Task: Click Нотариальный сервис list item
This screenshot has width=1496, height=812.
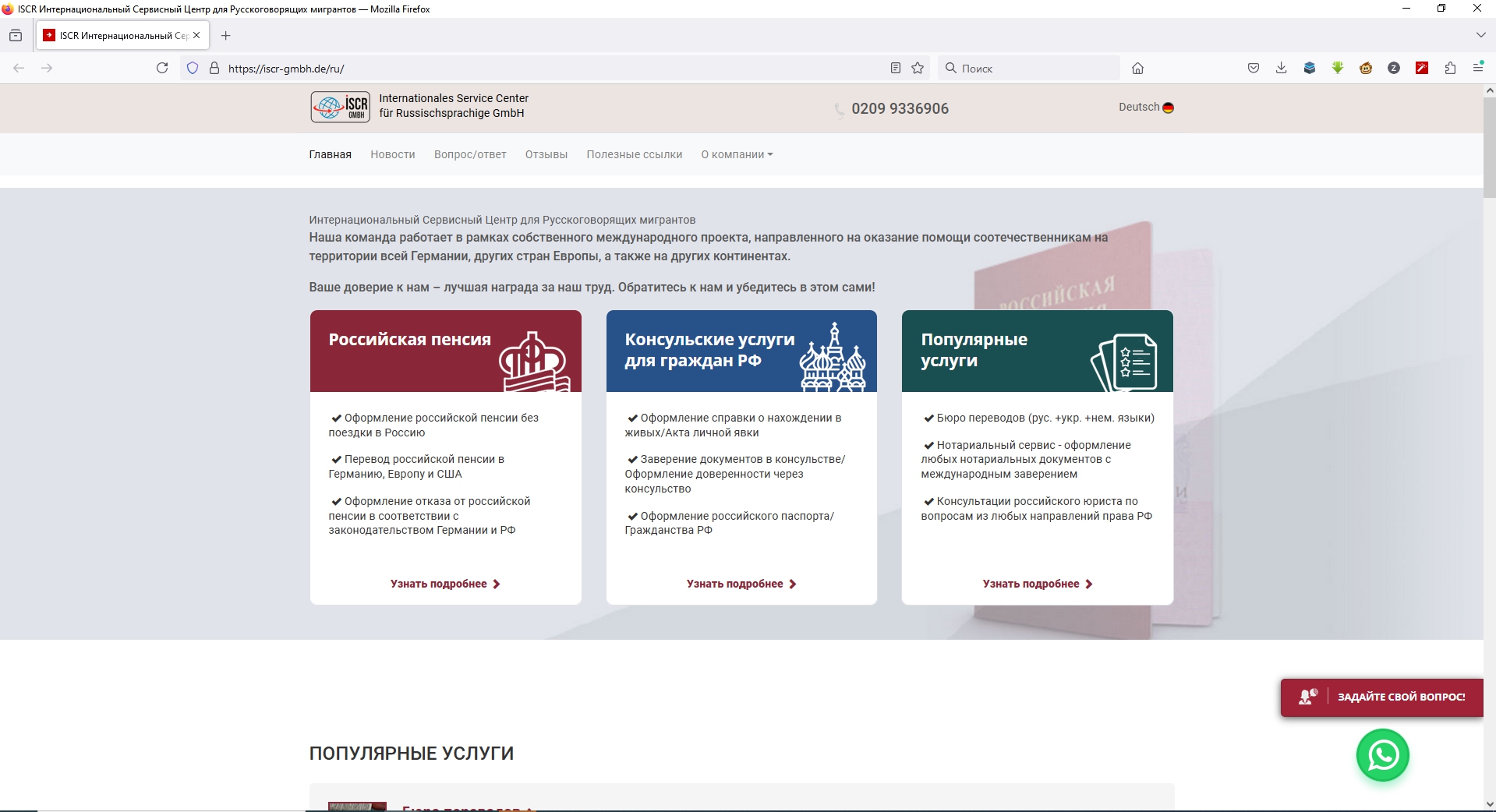Action: click(1026, 459)
